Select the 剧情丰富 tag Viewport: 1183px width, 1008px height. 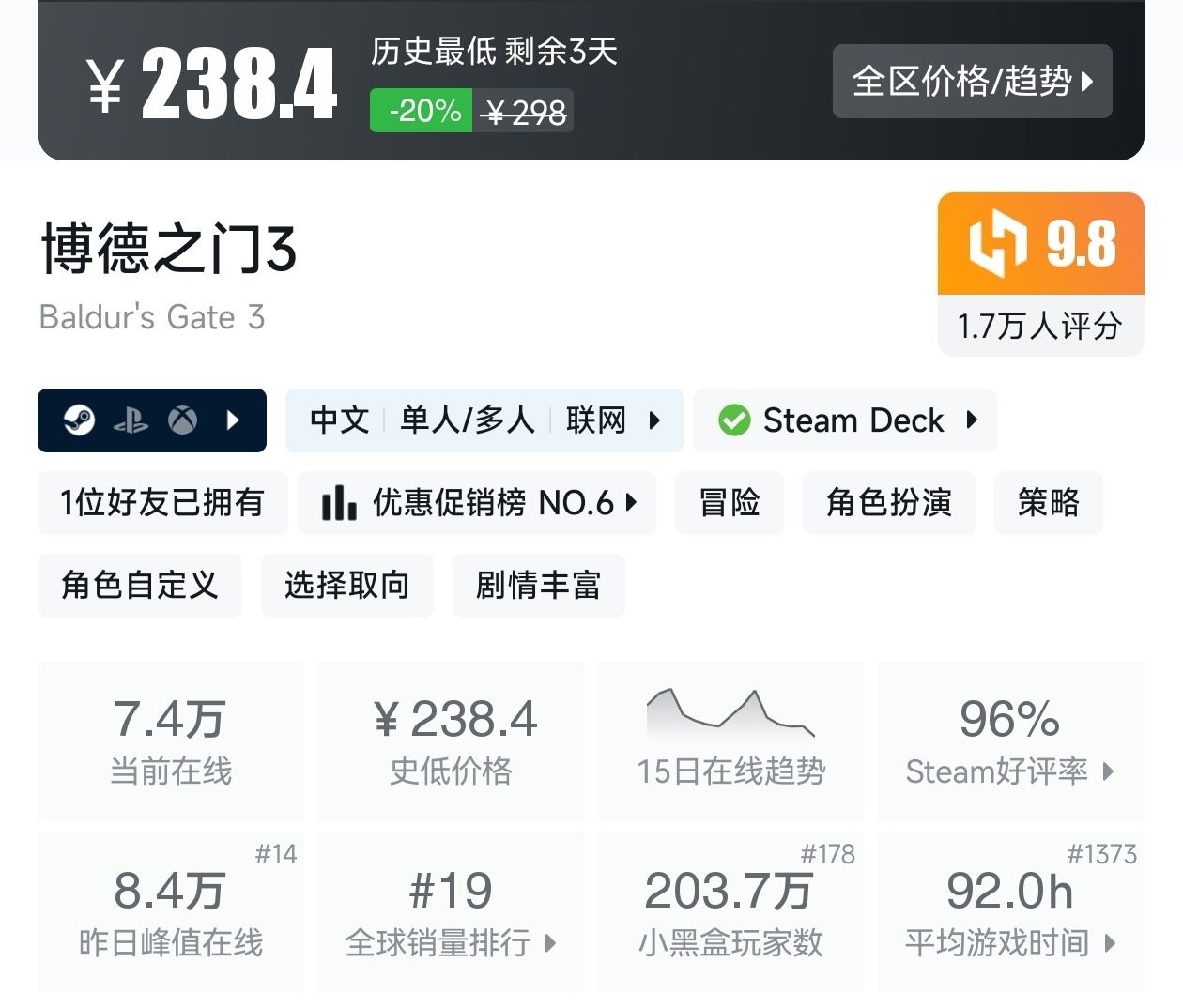pyautogui.click(x=539, y=586)
